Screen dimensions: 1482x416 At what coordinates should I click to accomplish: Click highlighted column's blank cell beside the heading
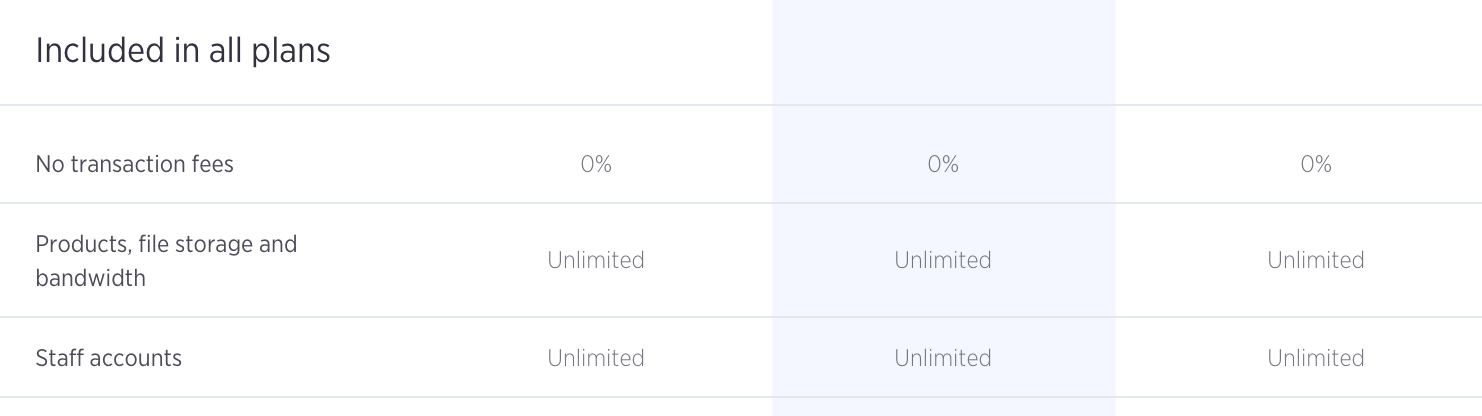tap(943, 52)
